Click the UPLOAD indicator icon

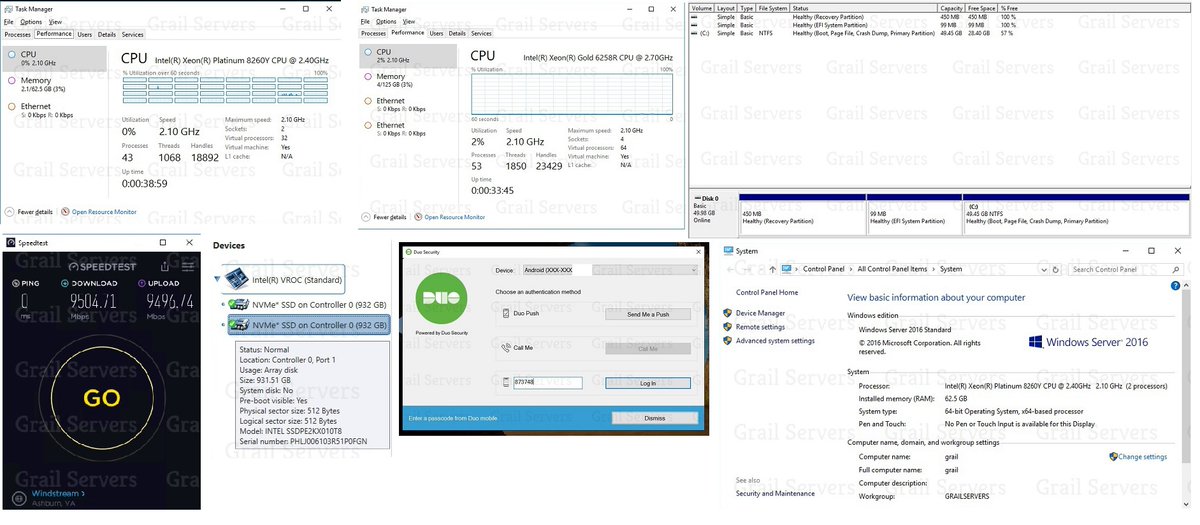pos(143,282)
